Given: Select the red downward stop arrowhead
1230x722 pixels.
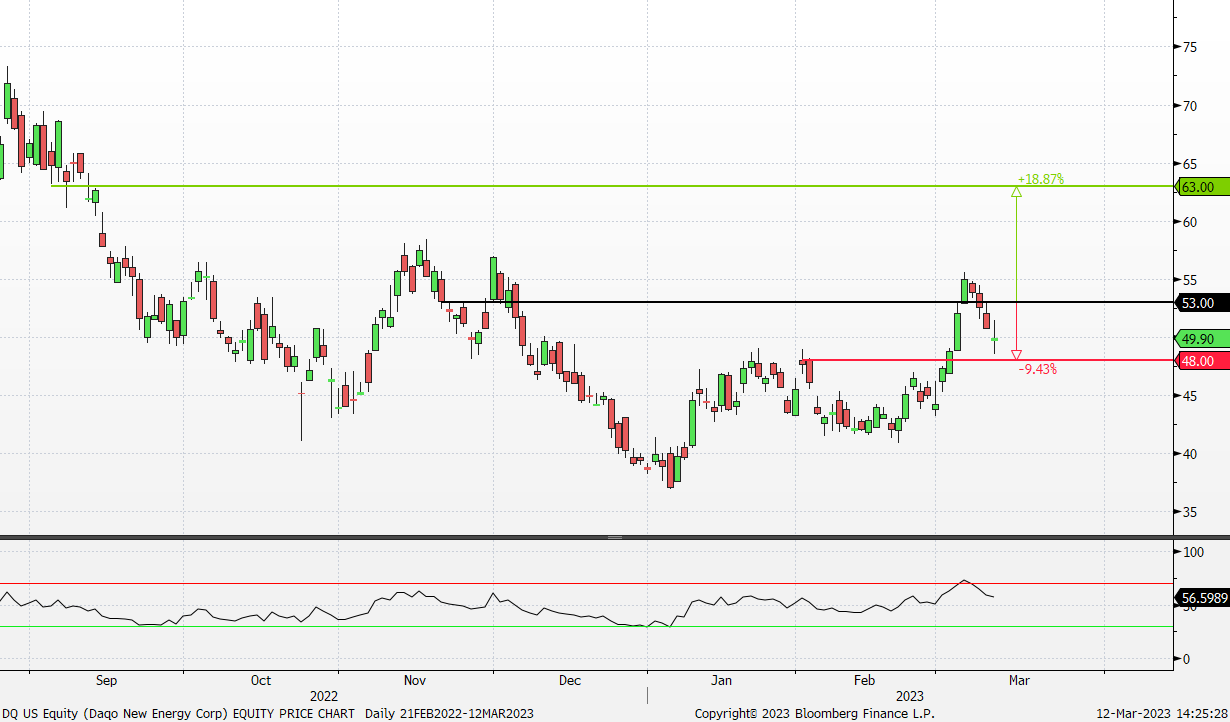Looking at the screenshot, I should pos(1017,354).
